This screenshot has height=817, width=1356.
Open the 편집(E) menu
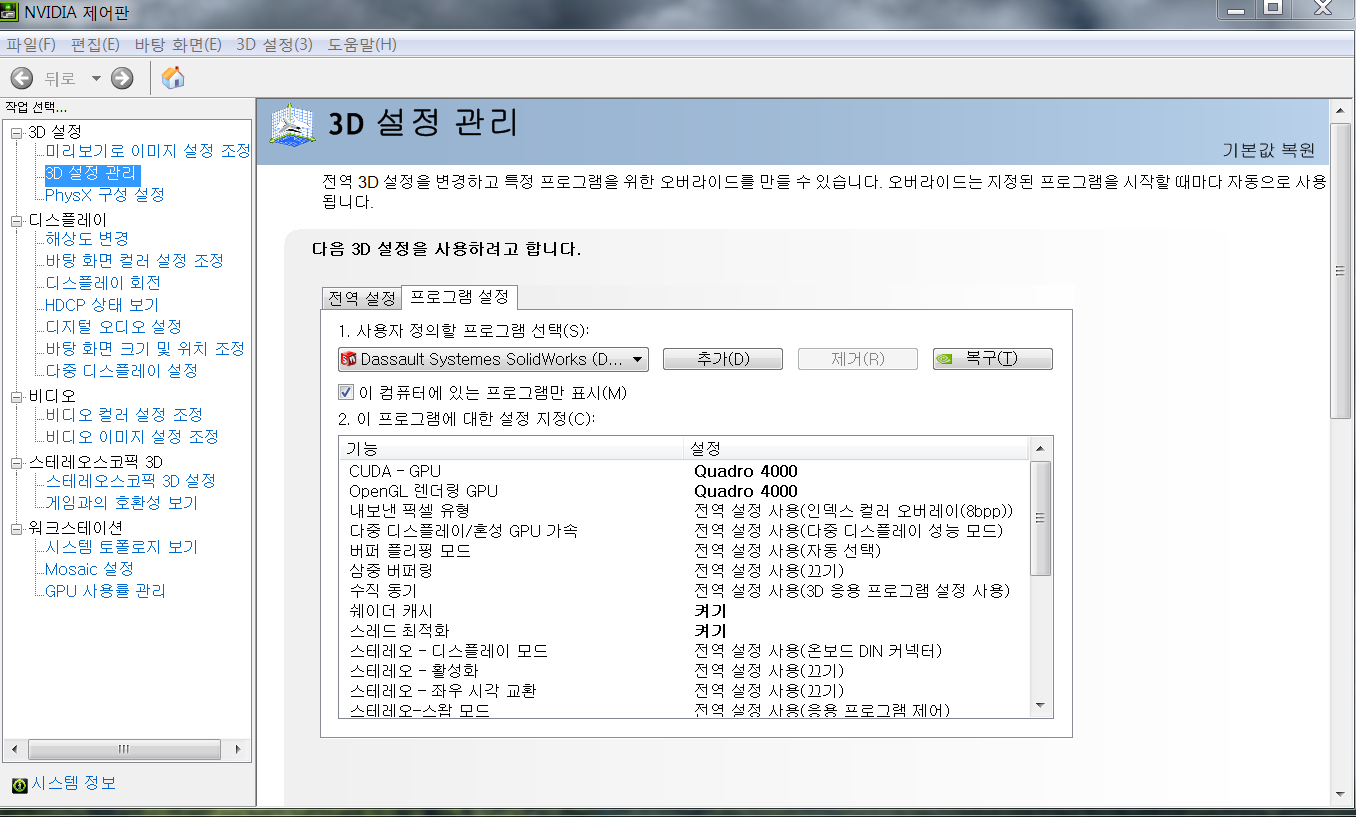click(x=95, y=45)
